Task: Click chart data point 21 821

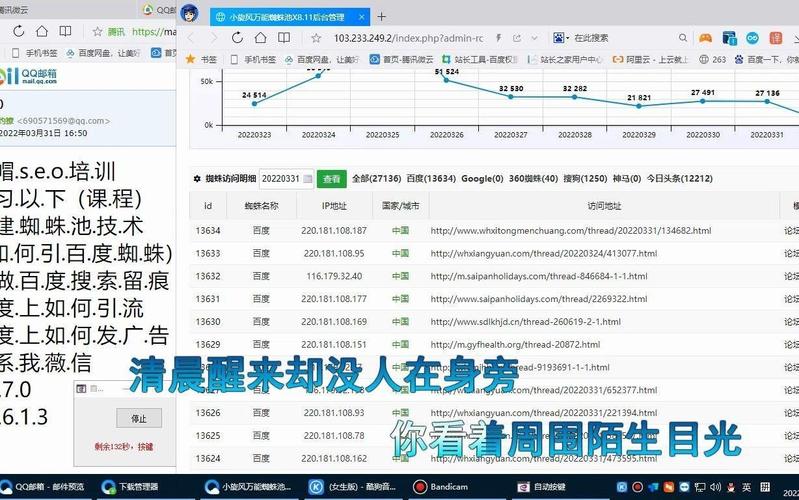Action: point(639,106)
